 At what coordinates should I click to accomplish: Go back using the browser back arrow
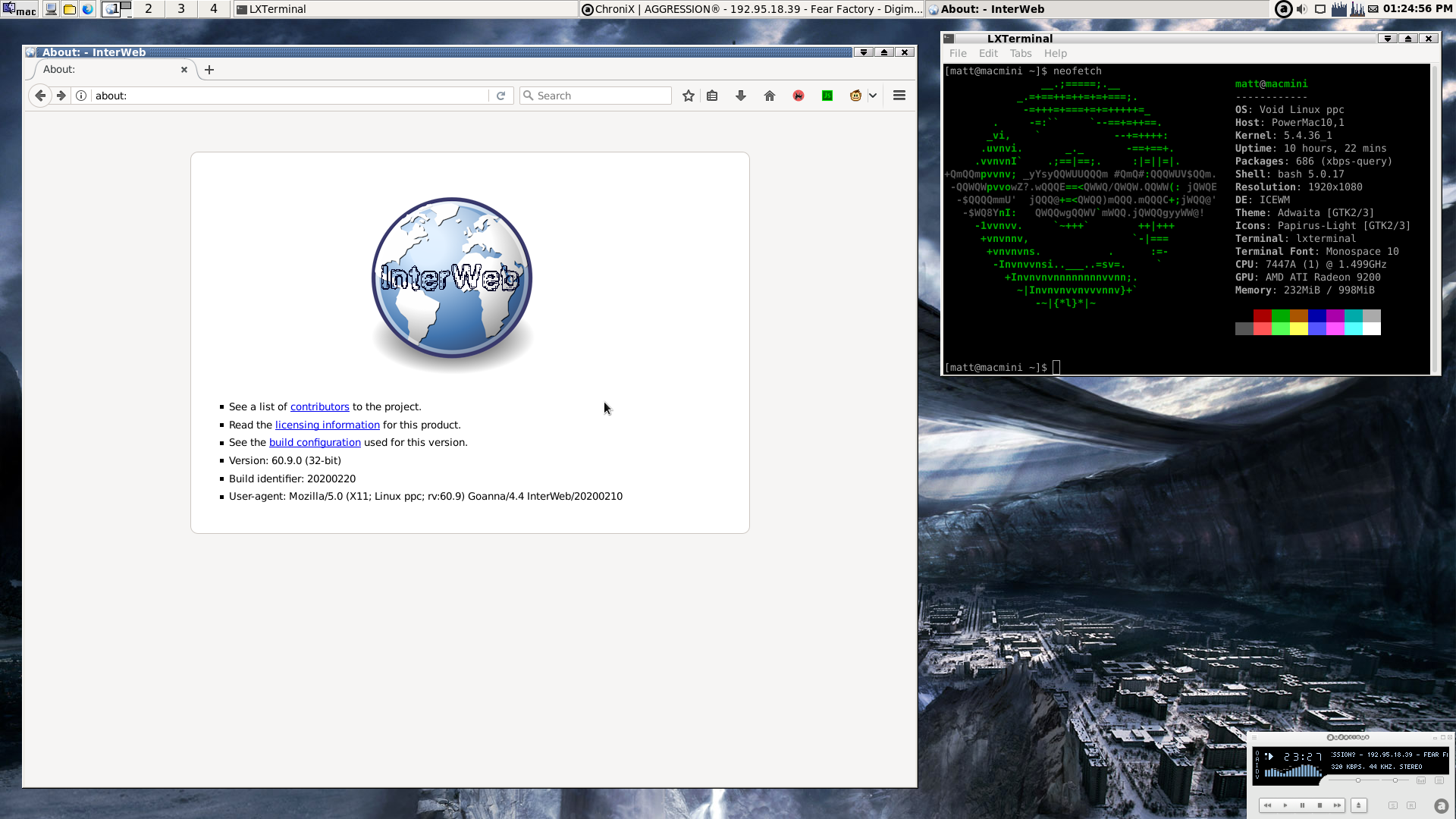(40, 96)
